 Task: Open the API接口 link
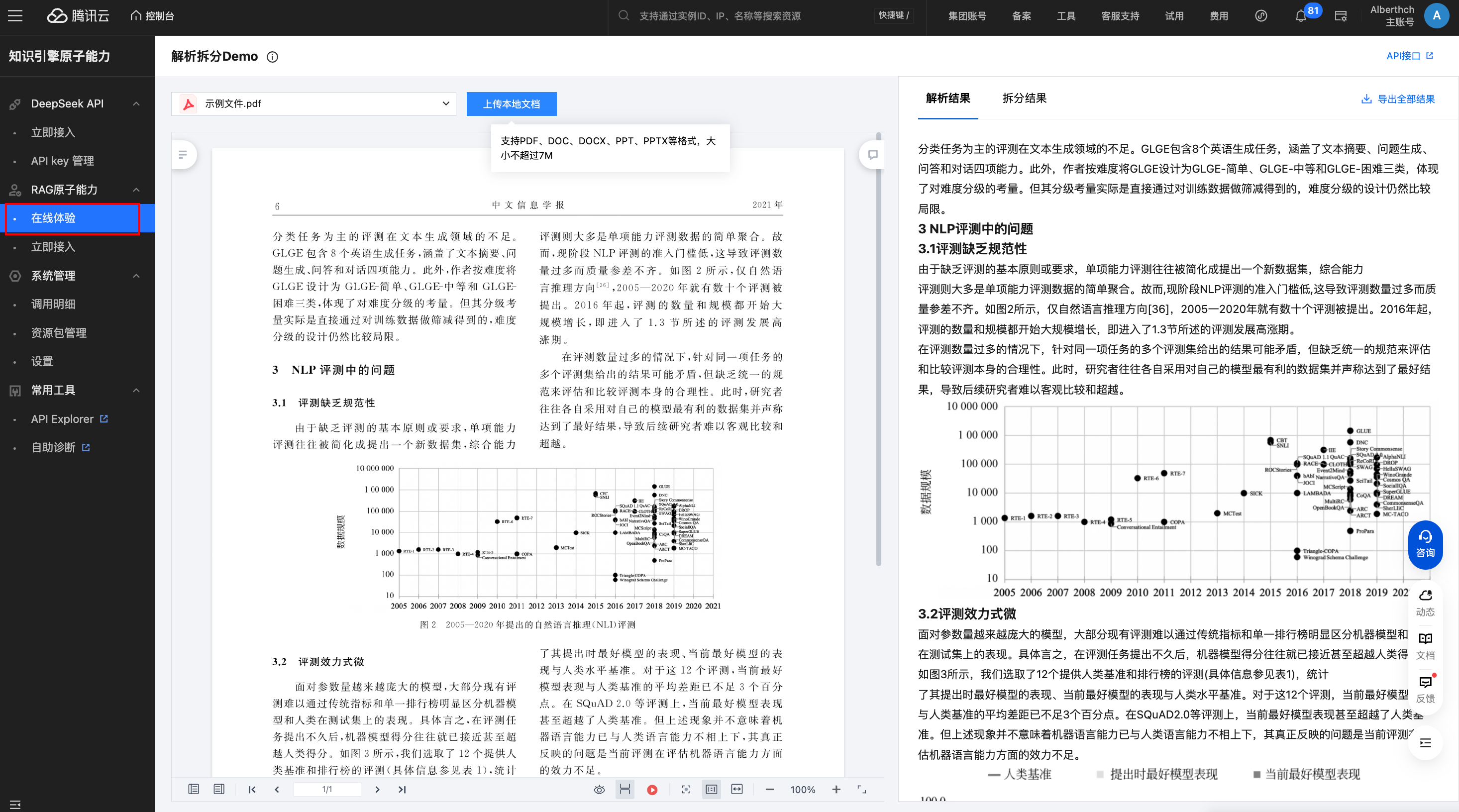coord(1410,56)
